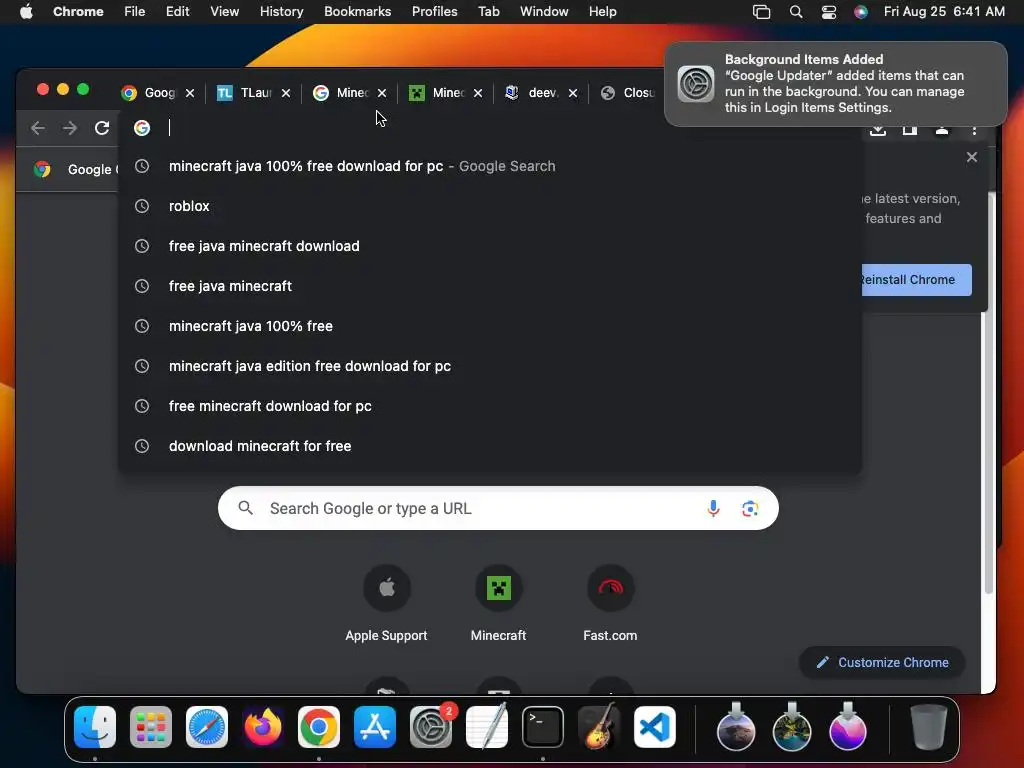
Task: Select 'minecraft java 100% free download for pc' suggestion
Action: coord(490,166)
